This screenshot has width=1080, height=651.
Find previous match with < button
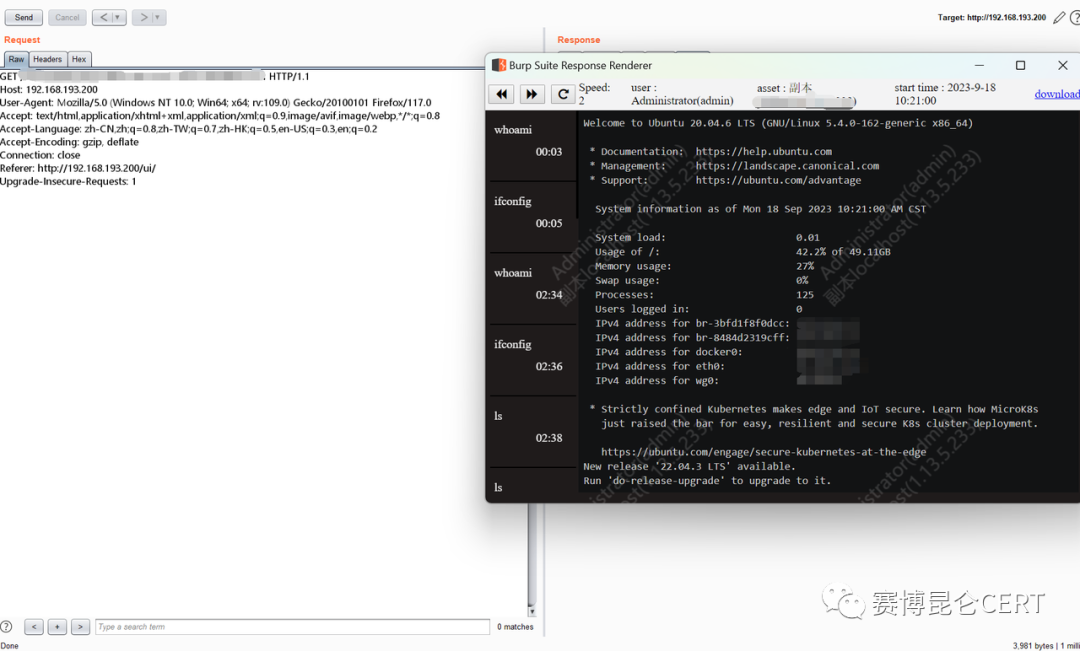pos(34,627)
